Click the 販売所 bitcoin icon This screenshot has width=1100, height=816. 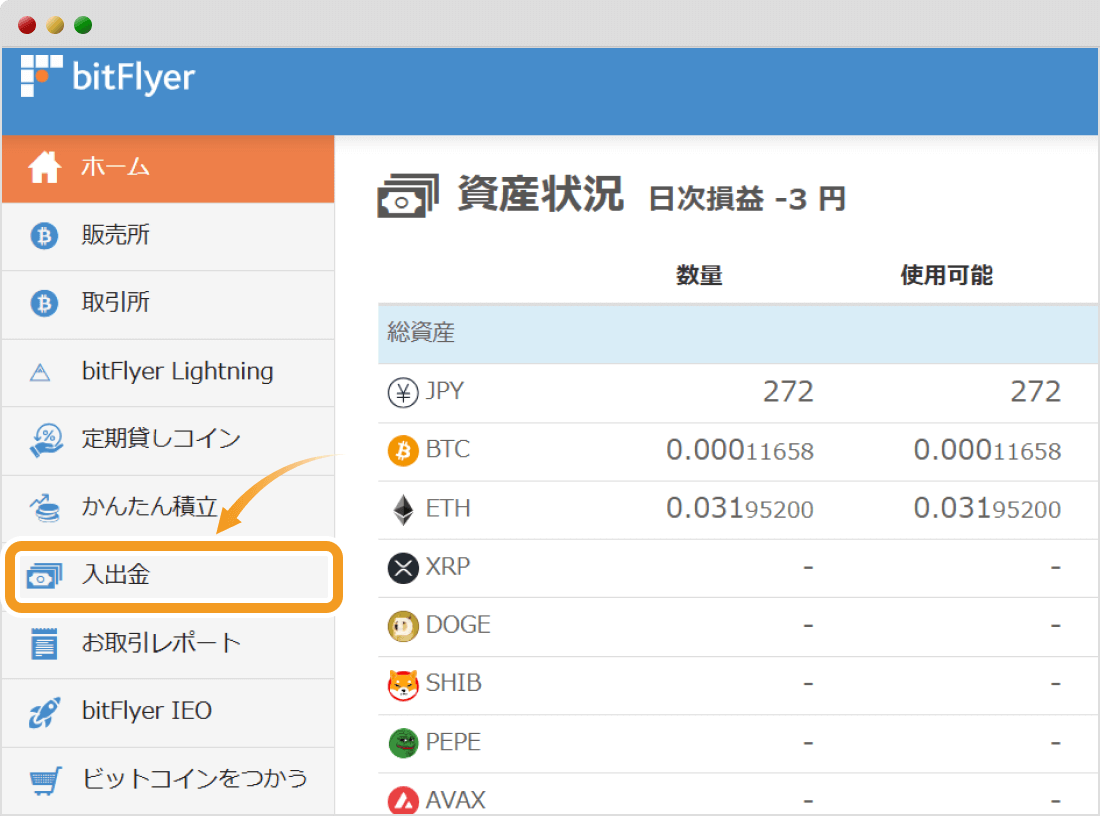tap(44, 236)
